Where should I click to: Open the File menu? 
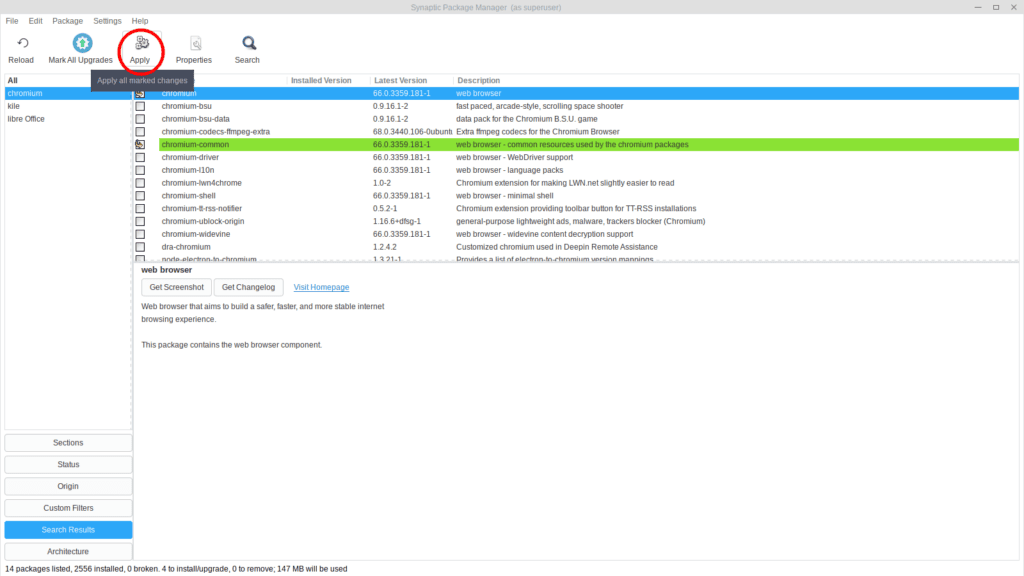tap(12, 21)
